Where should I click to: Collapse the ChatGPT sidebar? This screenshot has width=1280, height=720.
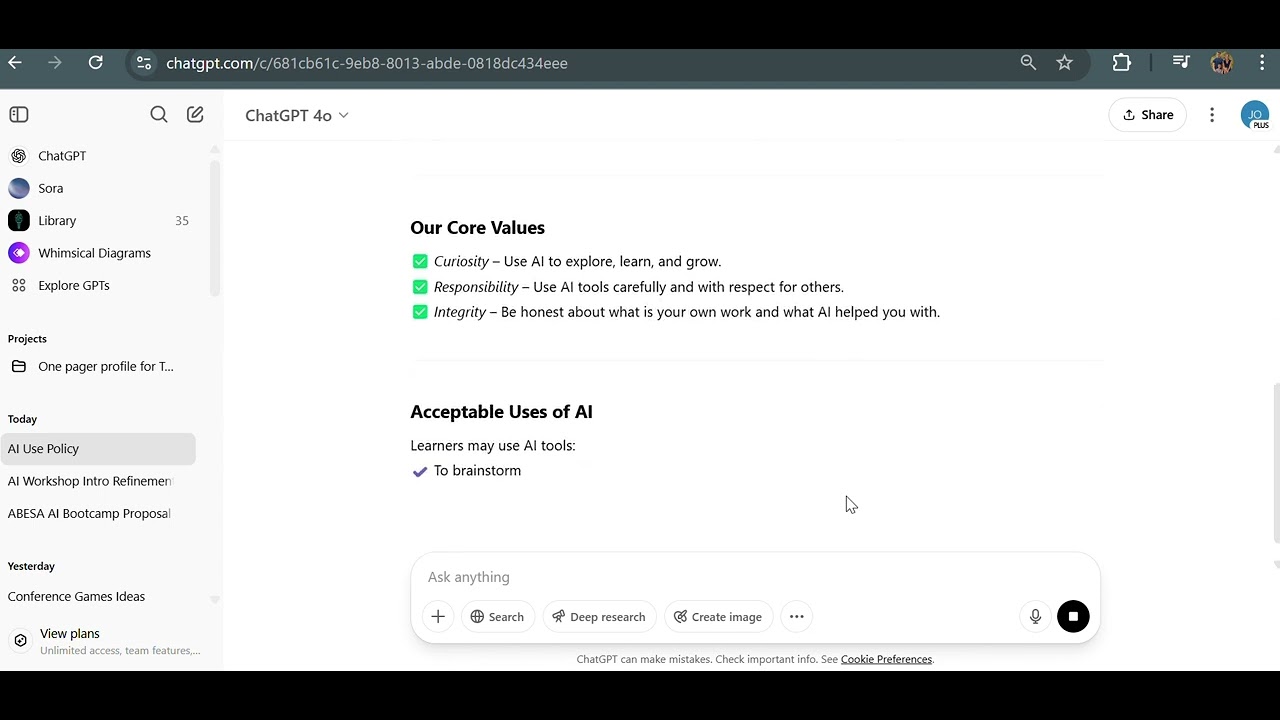(x=19, y=115)
